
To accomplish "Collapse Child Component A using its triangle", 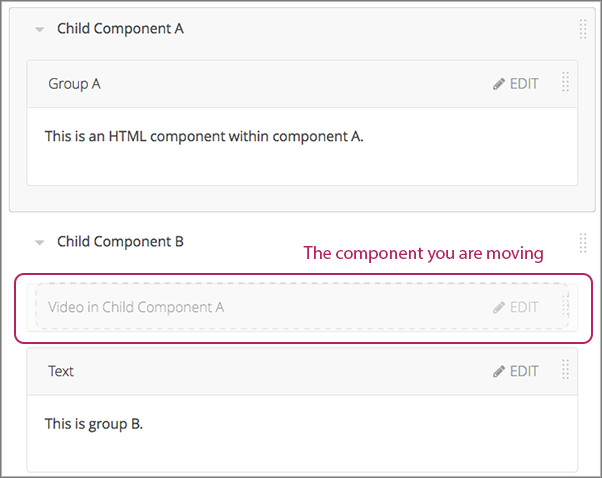I will (x=39, y=30).
